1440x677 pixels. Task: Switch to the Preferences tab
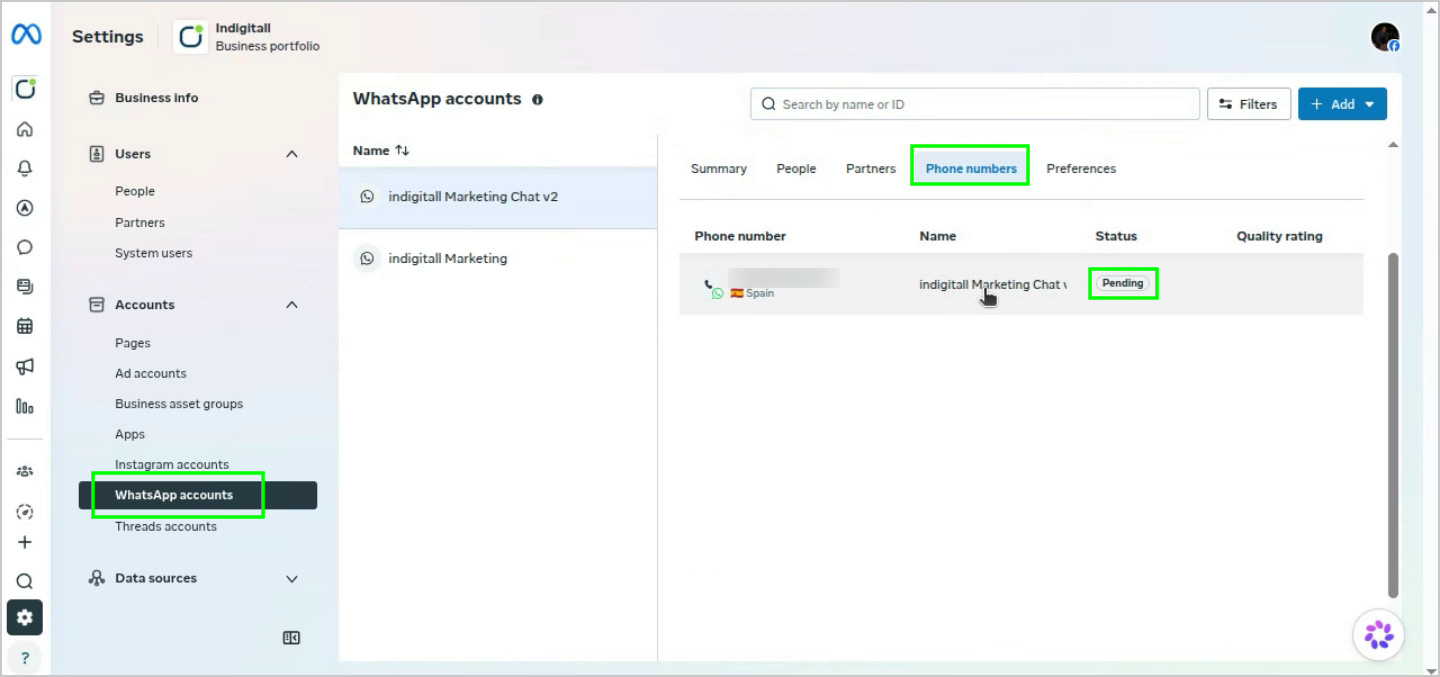(1081, 169)
